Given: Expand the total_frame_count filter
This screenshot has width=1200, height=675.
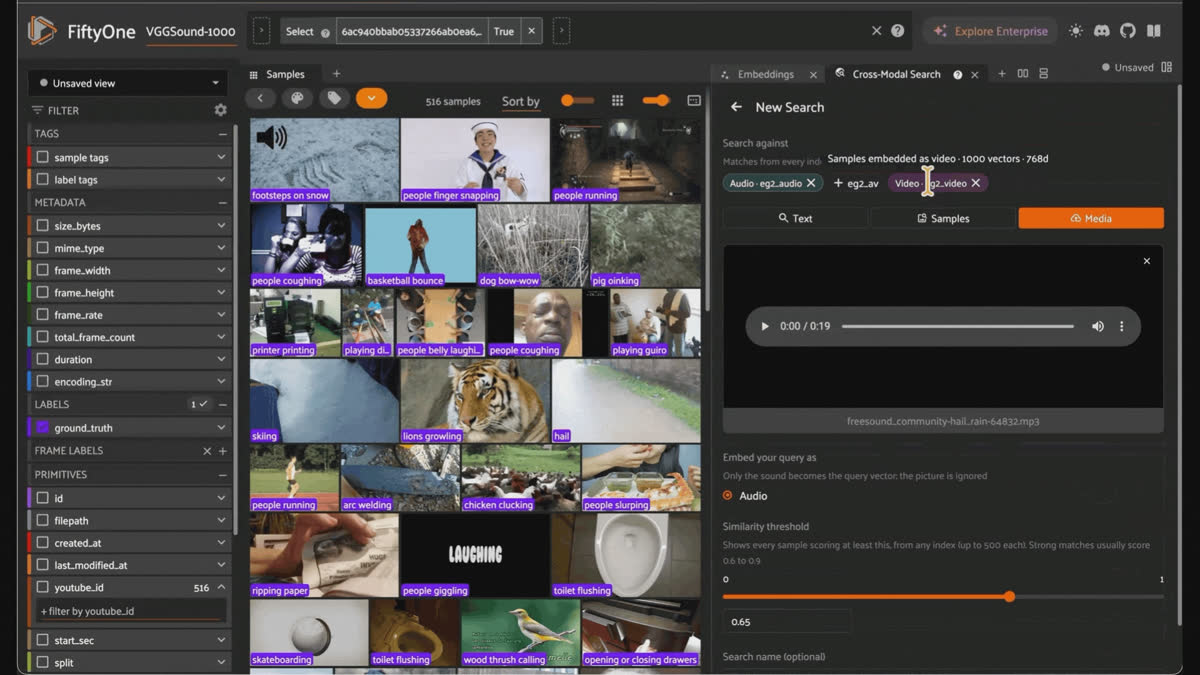Looking at the screenshot, I should tap(221, 337).
